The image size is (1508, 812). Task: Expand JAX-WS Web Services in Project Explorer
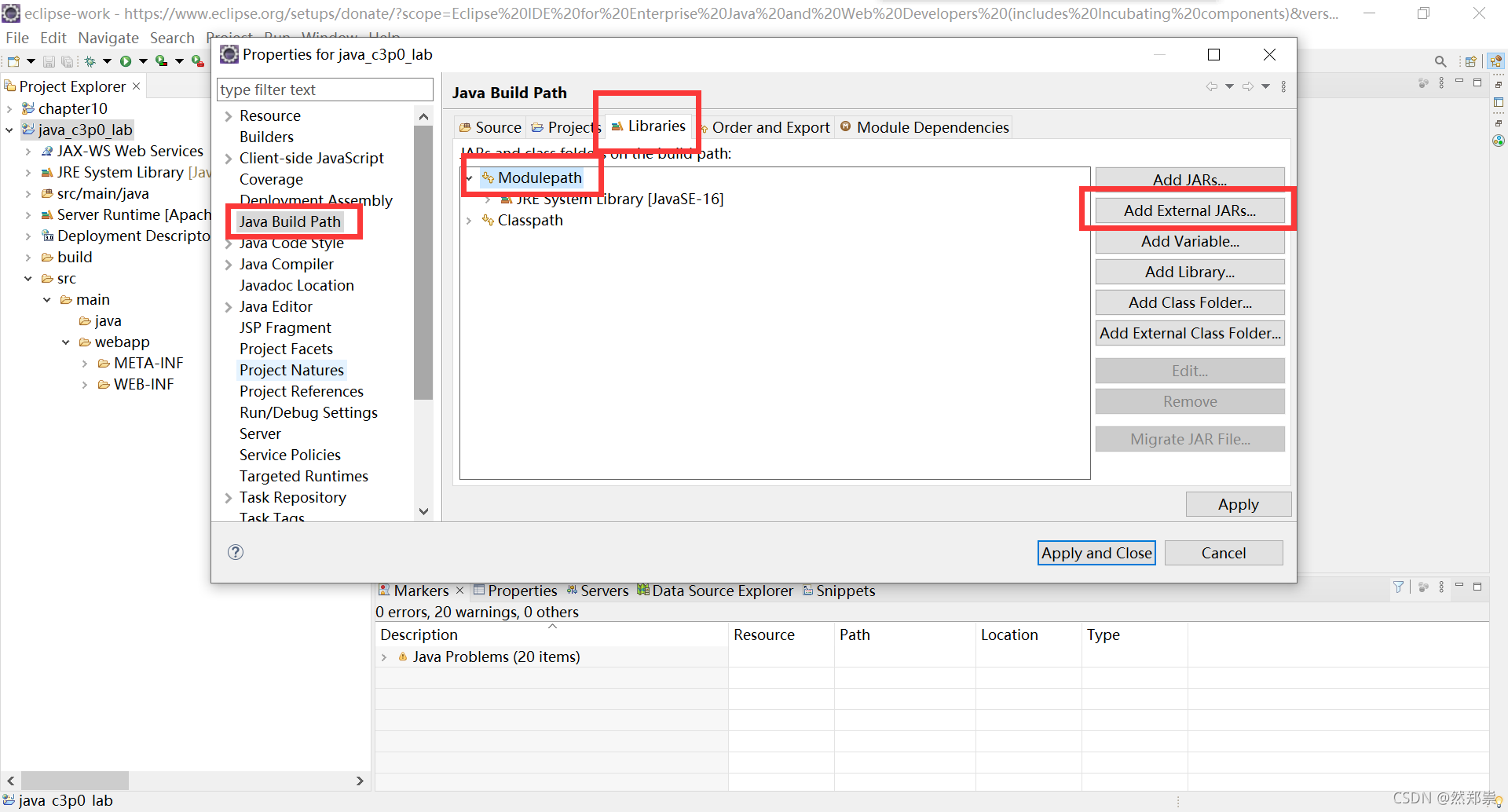(x=28, y=151)
